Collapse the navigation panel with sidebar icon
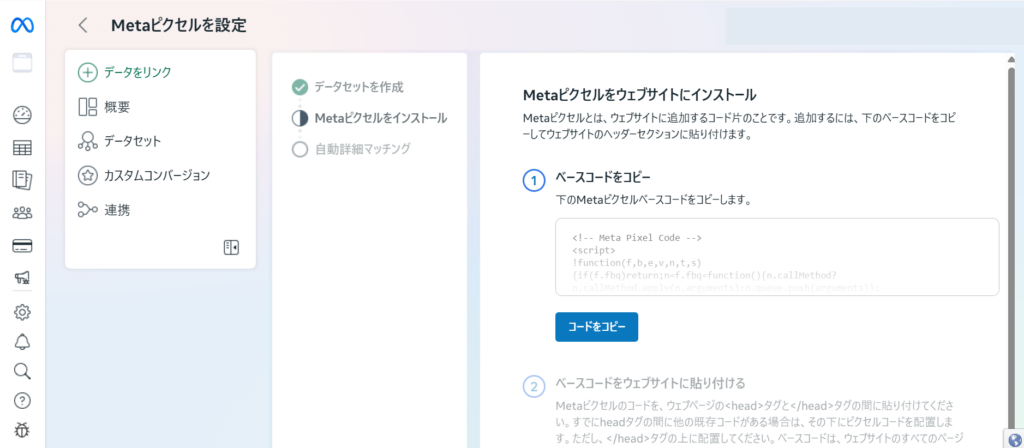Viewport: 1024px width, 448px height. click(x=231, y=247)
